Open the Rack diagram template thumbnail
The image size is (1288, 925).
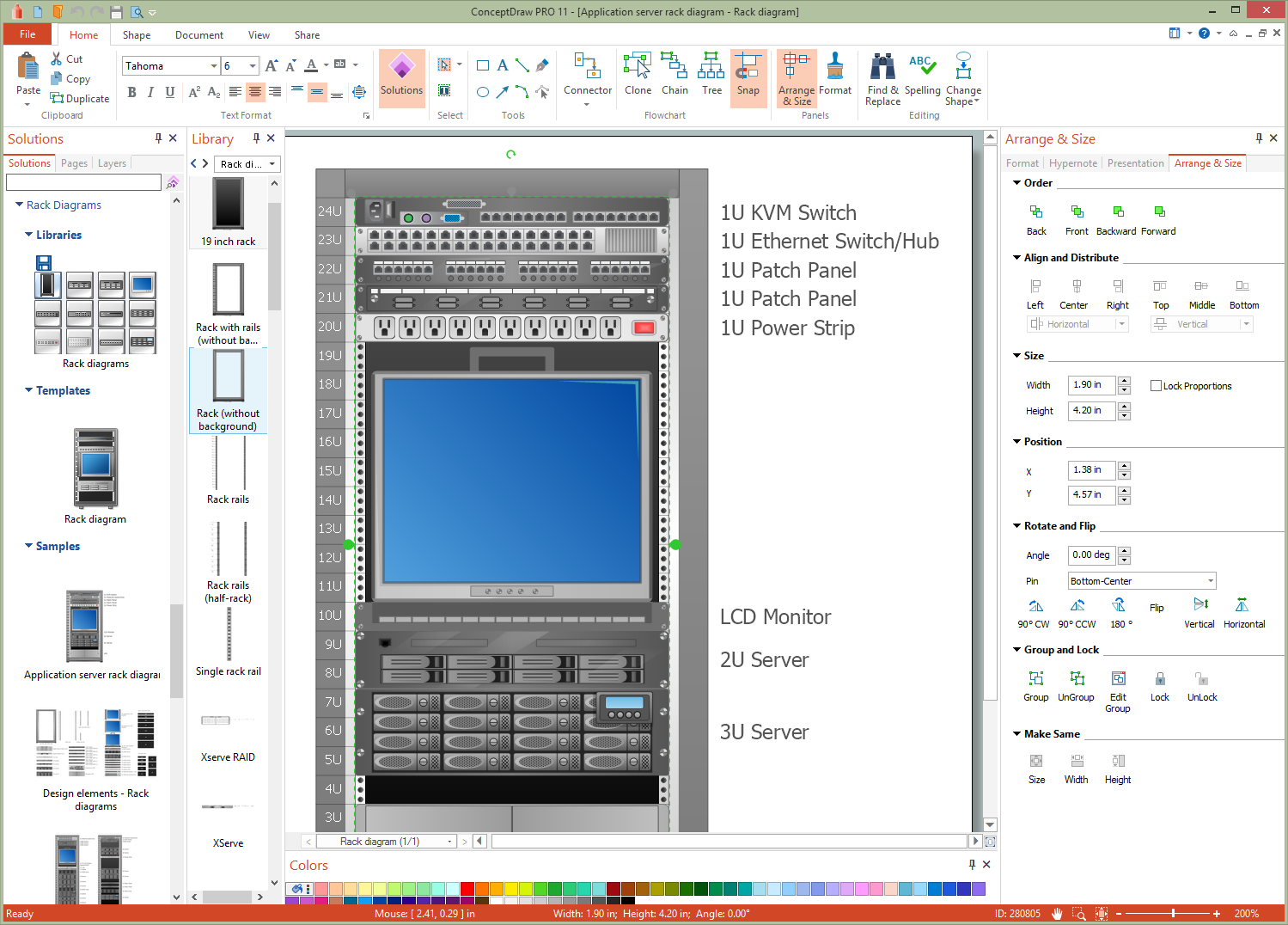95,469
